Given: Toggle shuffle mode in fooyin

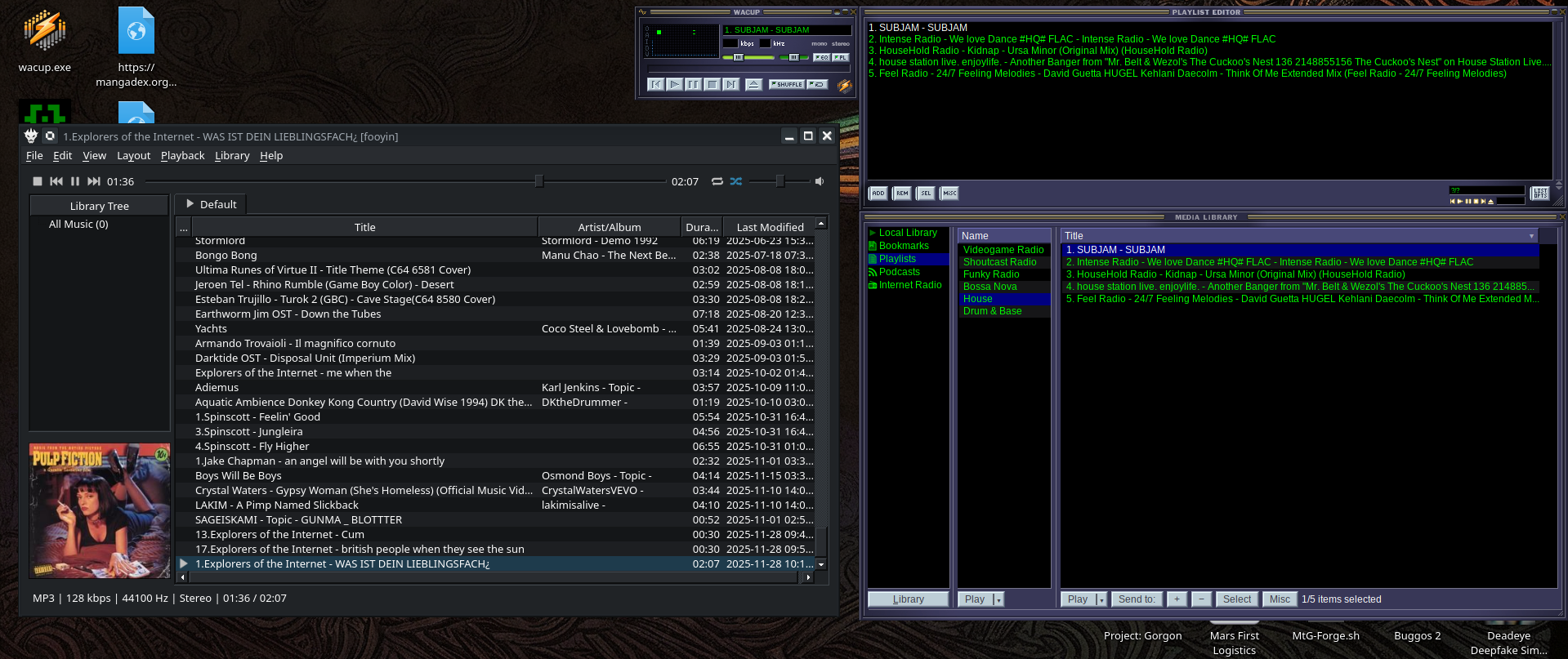Looking at the screenshot, I should 736,181.
